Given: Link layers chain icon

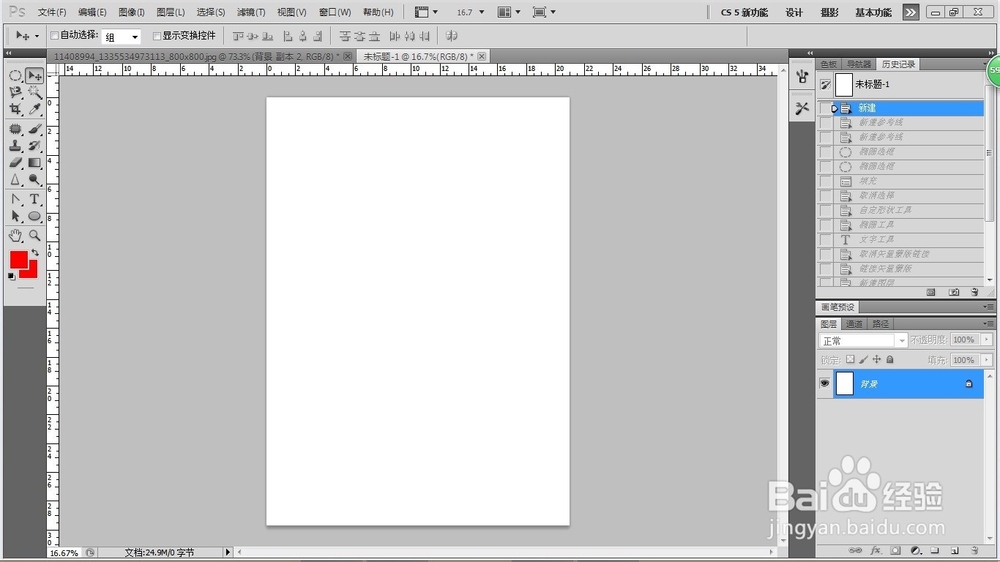Looking at the screenshot, I should (x=855, y=550).
